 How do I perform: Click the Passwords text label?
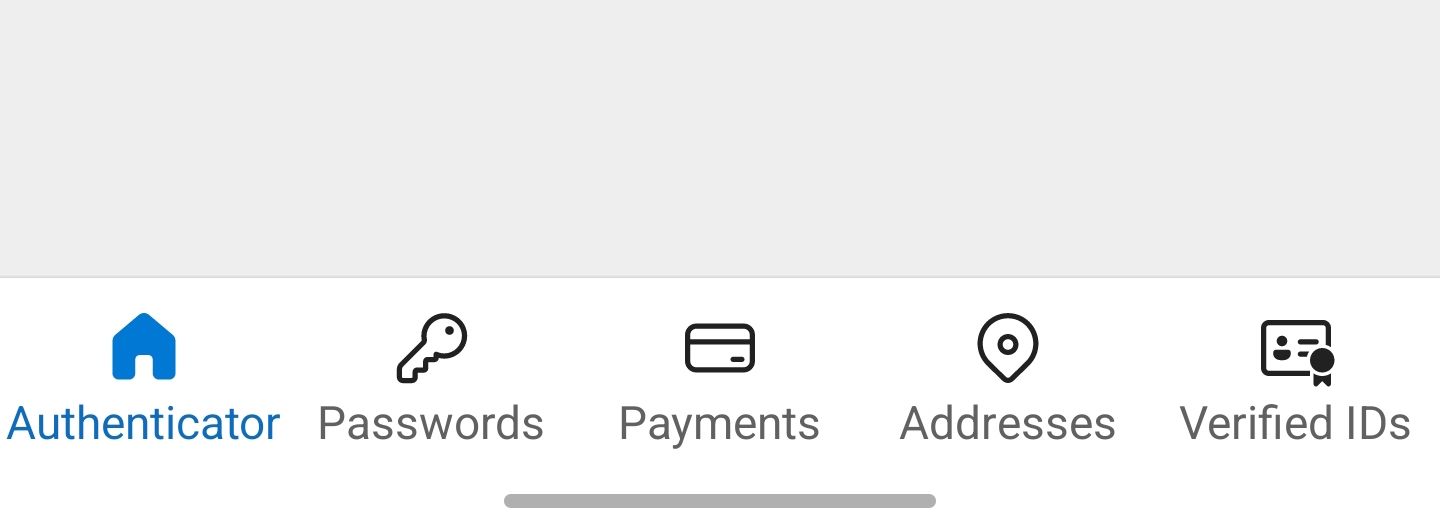pos(431,424)
